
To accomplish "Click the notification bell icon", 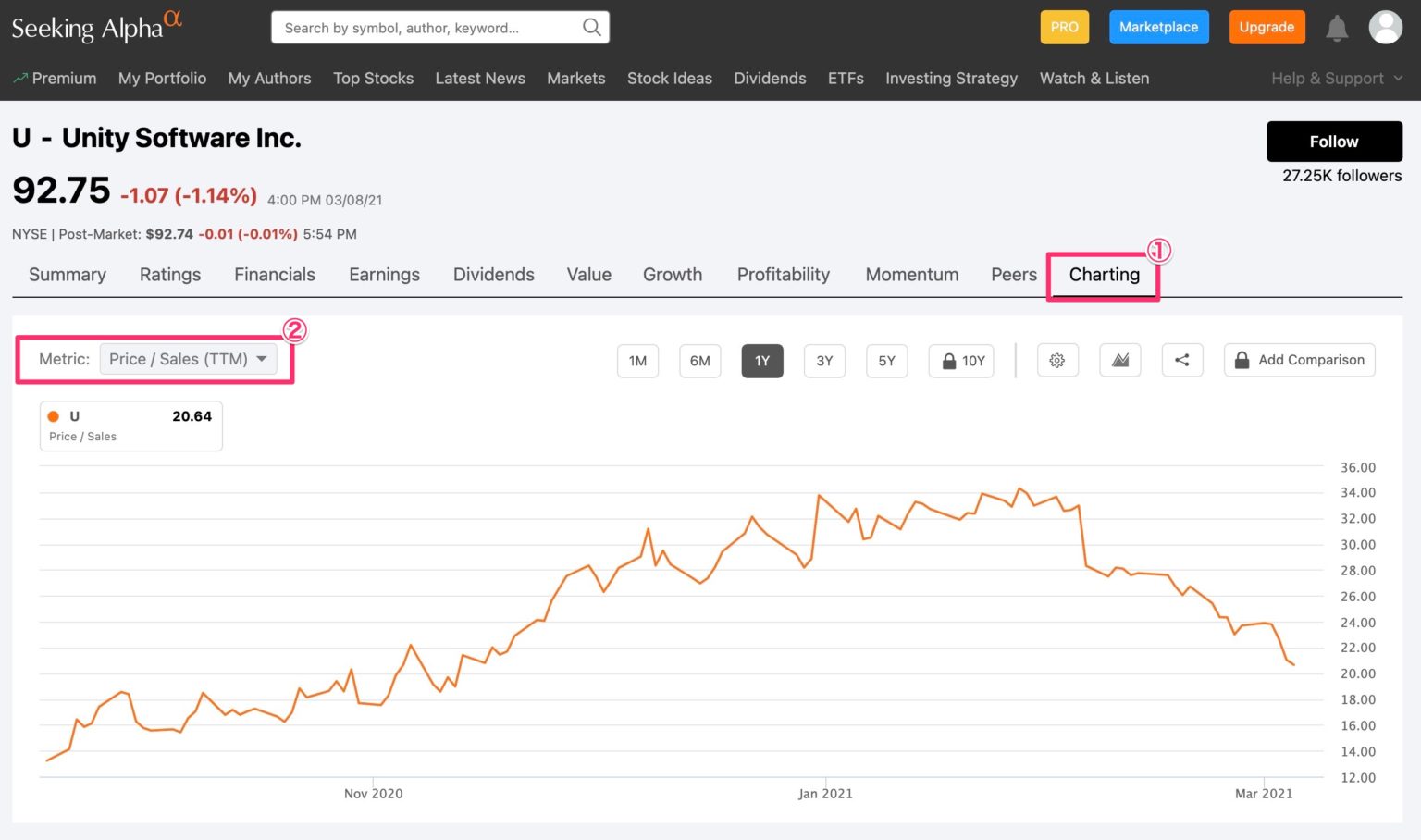I will pos(1336,28).
